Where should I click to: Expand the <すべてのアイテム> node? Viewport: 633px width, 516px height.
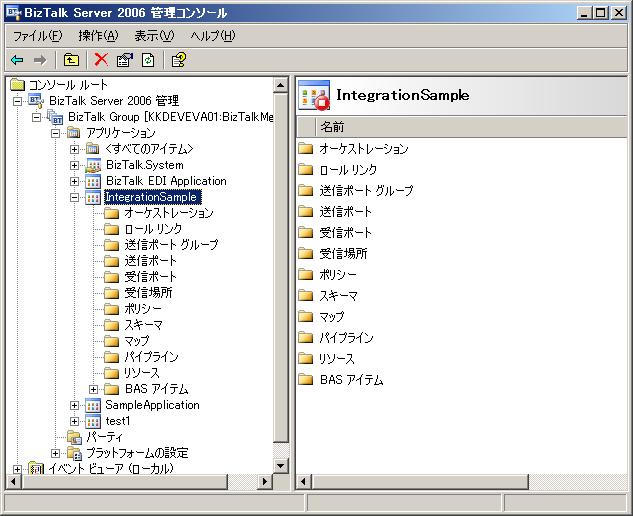click(x=74, y=149)
